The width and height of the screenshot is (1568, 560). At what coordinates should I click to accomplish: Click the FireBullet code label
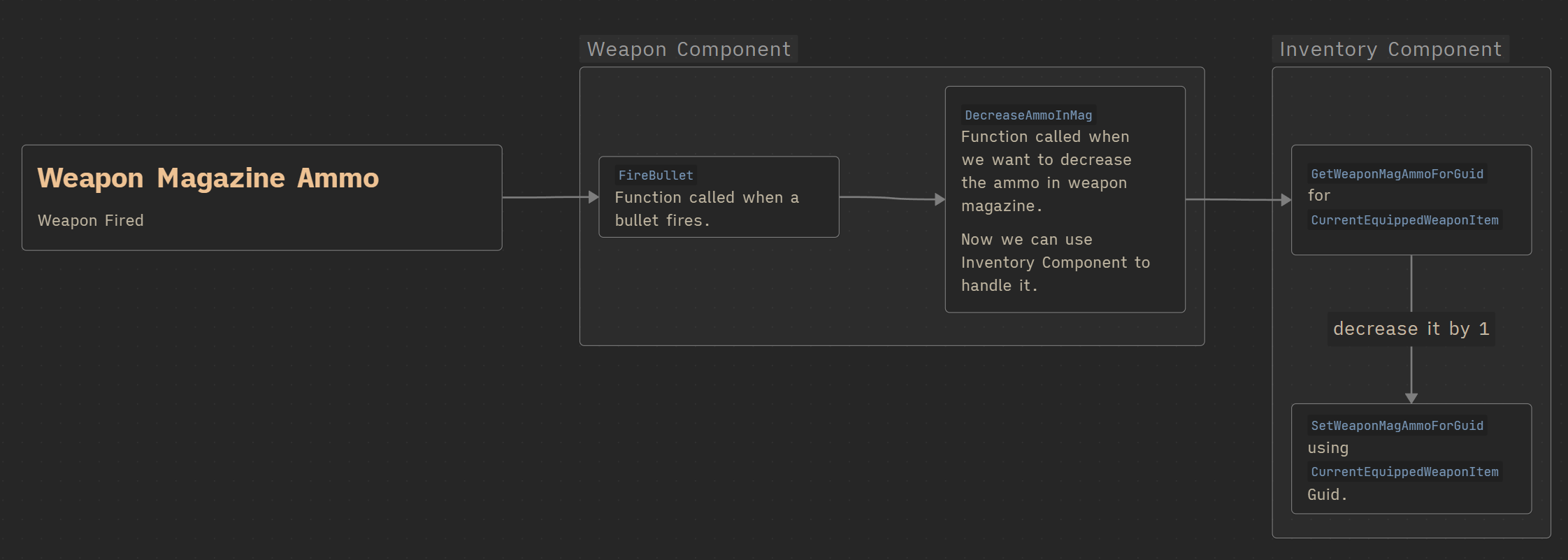(655, 175)
